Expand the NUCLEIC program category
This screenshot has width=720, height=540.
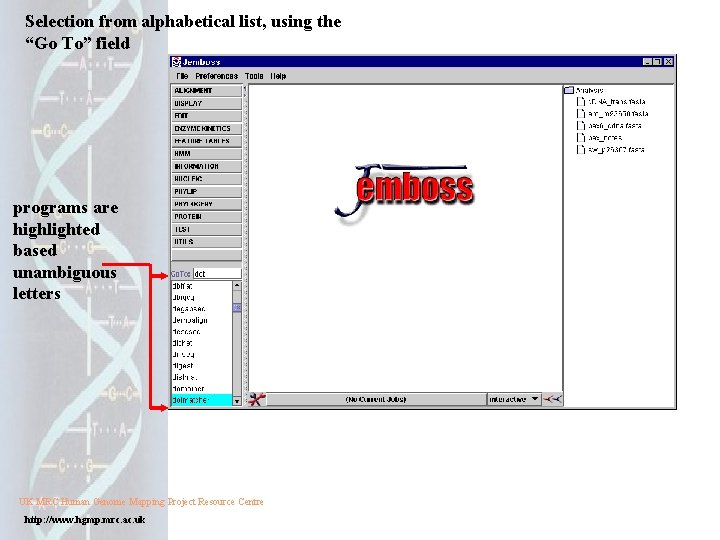tap(206, 179)
